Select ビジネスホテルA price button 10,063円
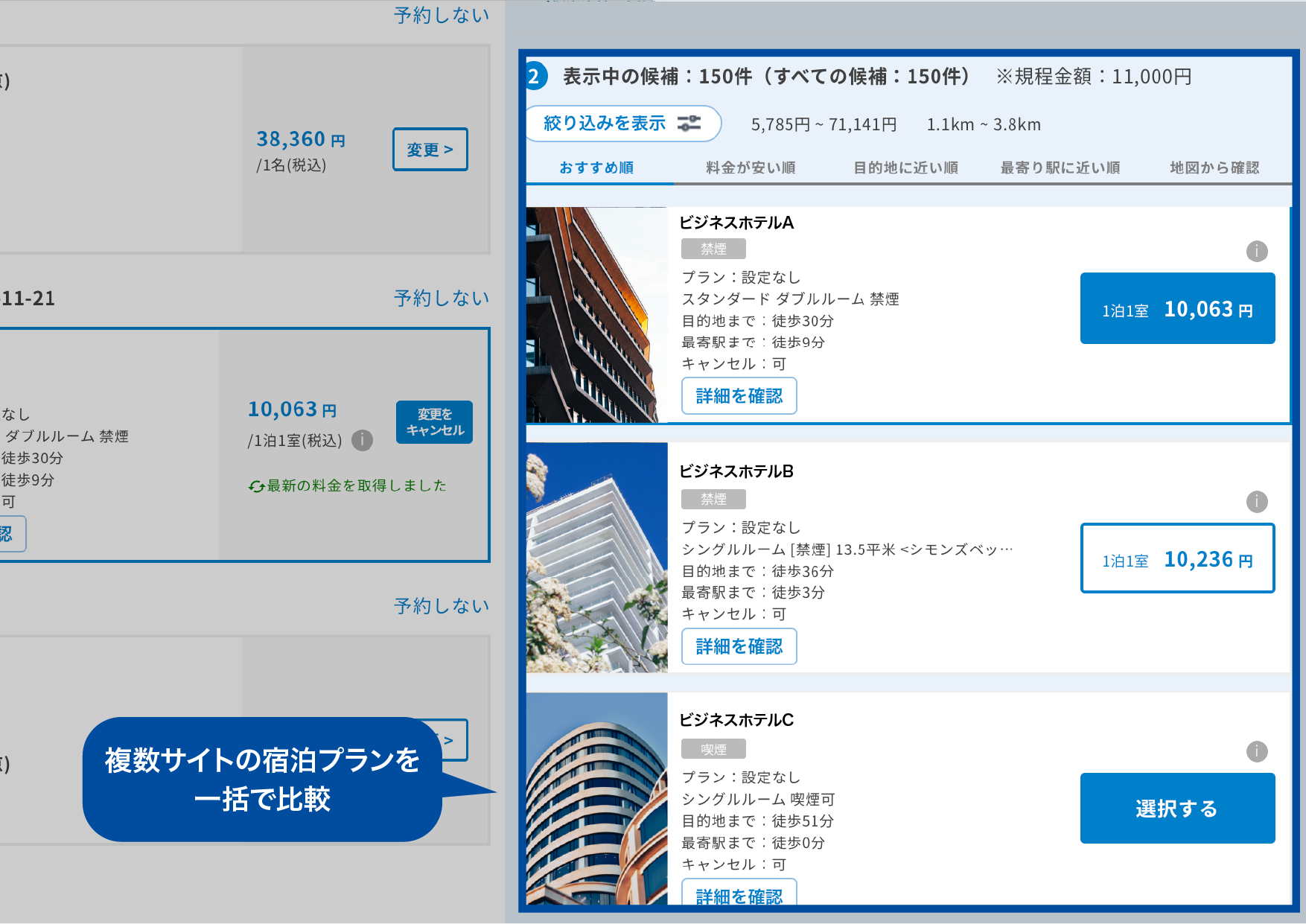1306x924 pixels. (x=1177, y=308)
